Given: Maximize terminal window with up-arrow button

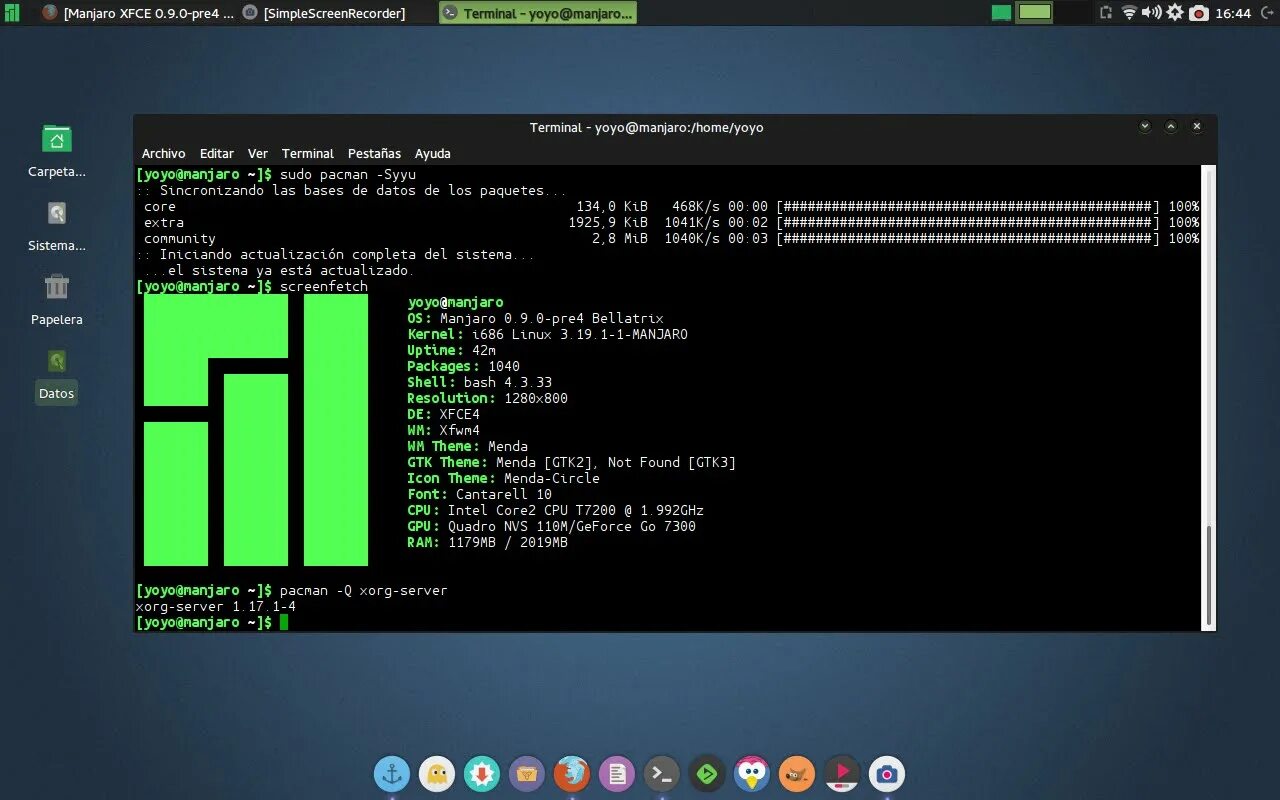Looking at the screenshot, I should tap(1171, 127).
